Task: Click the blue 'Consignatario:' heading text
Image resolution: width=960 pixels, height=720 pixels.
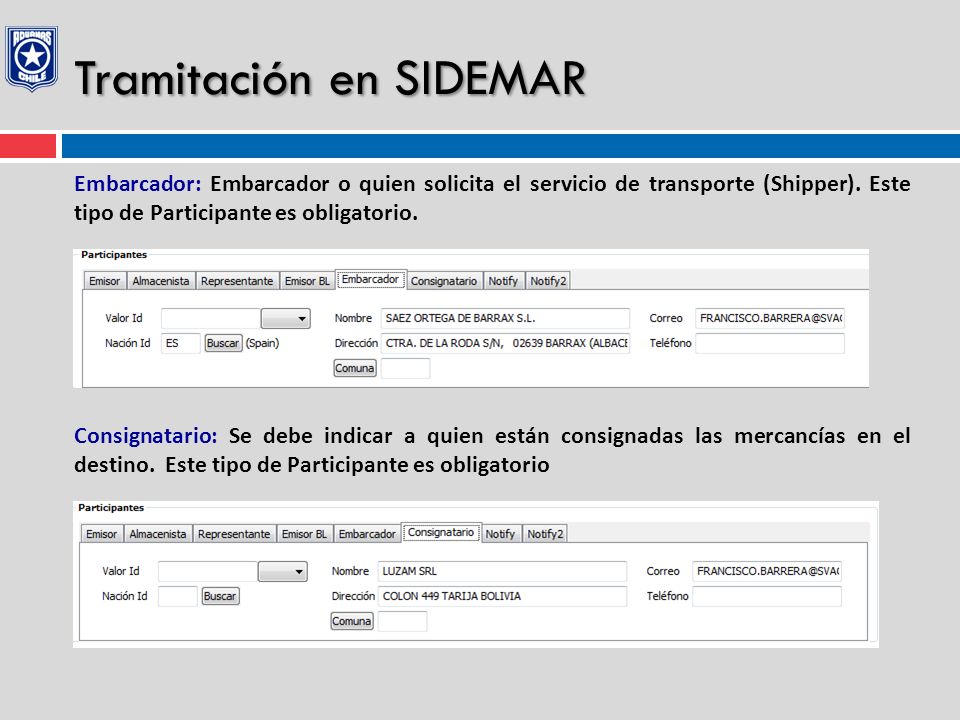Action: click(x=146, y=436)
